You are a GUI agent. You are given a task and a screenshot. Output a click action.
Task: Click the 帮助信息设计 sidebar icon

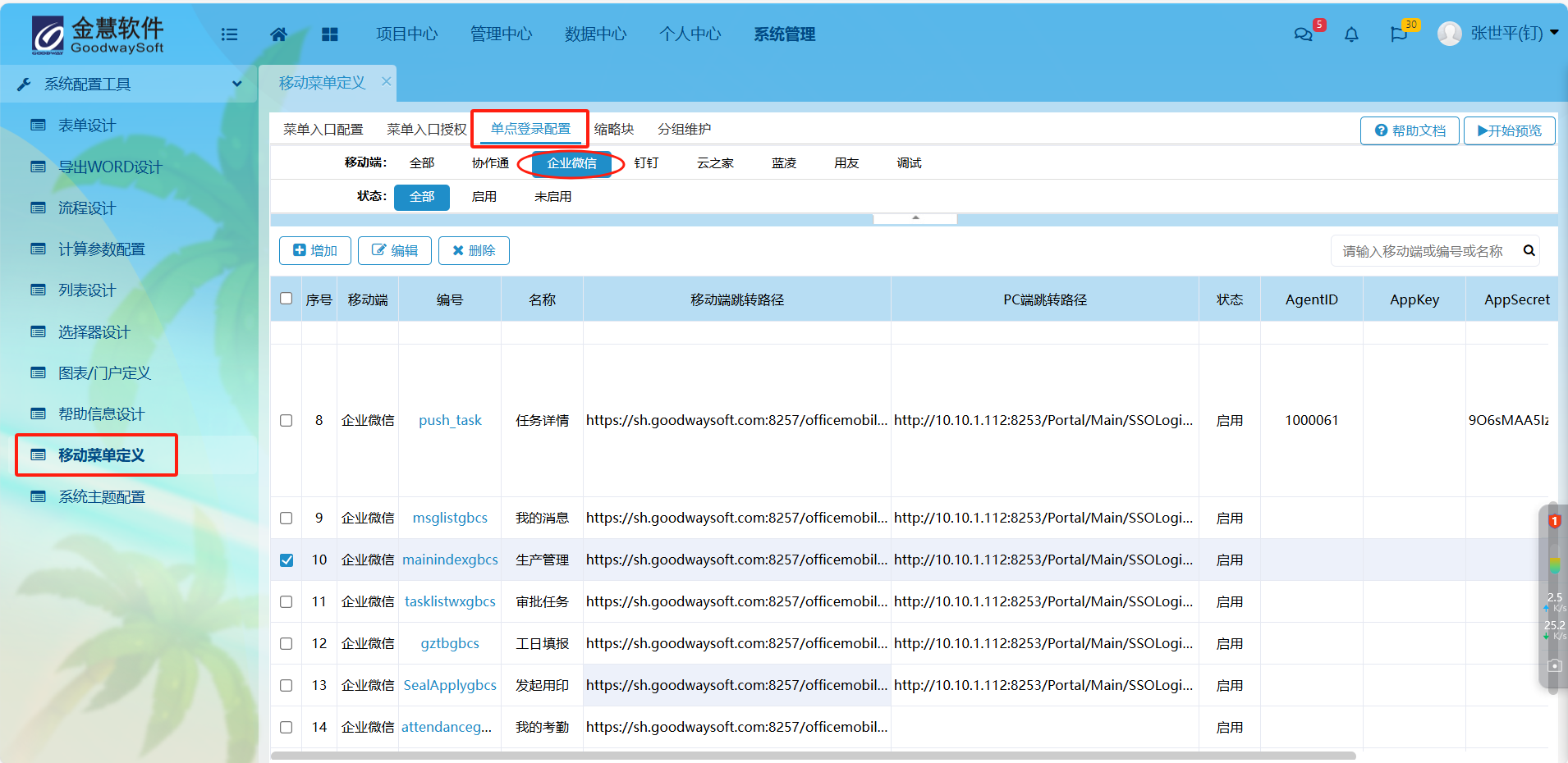point(38,413)
